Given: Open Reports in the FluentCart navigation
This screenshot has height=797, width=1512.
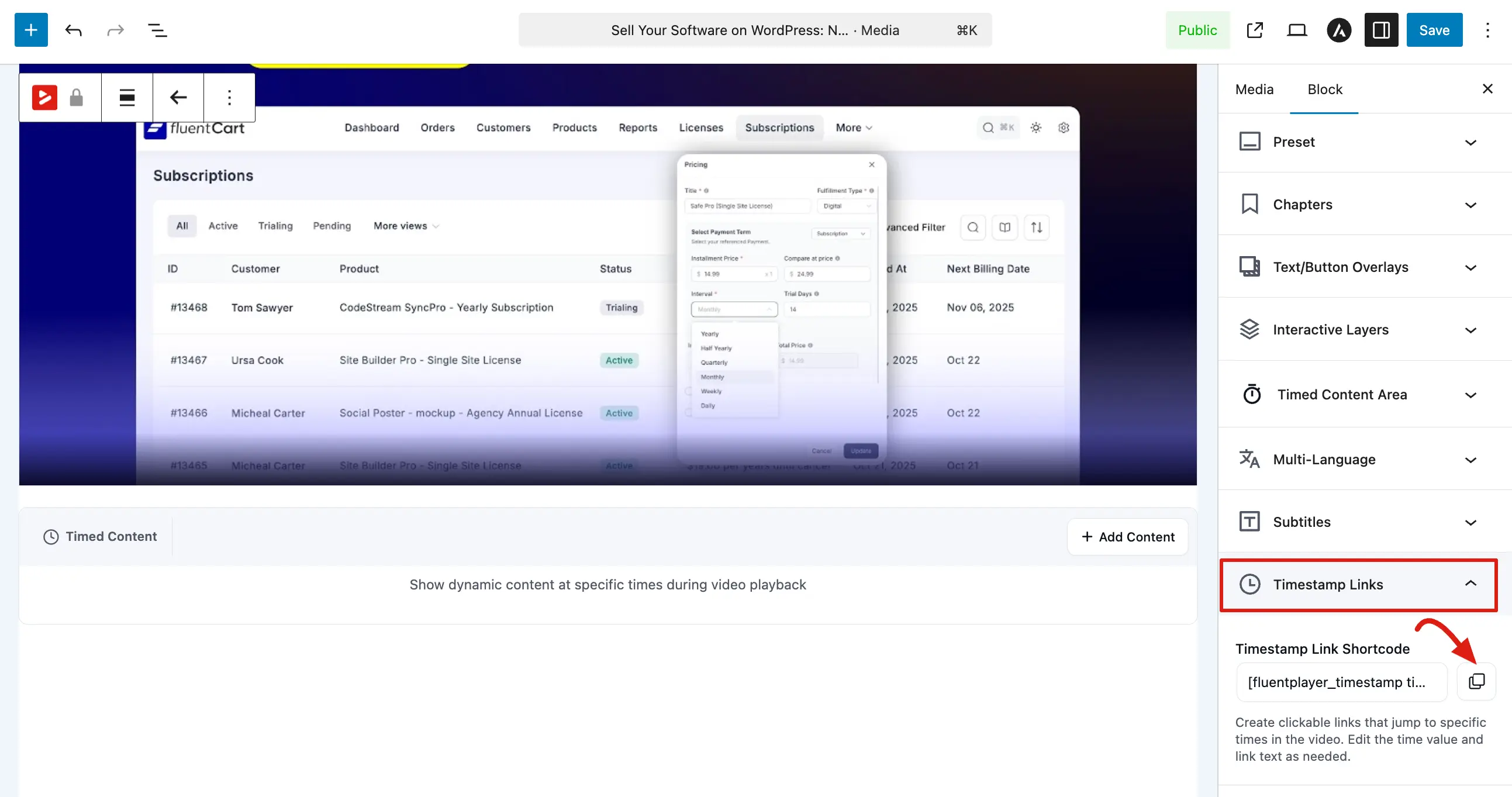Looking at the screenshot, I should [x=637, y=127].
